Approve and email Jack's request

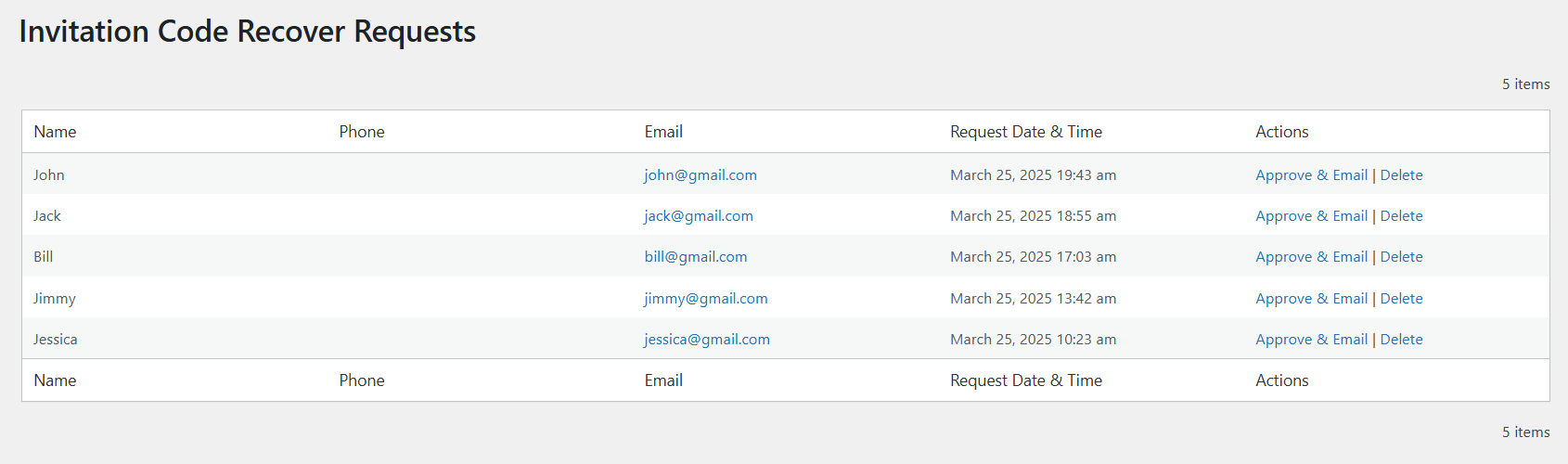[1311, 216]
